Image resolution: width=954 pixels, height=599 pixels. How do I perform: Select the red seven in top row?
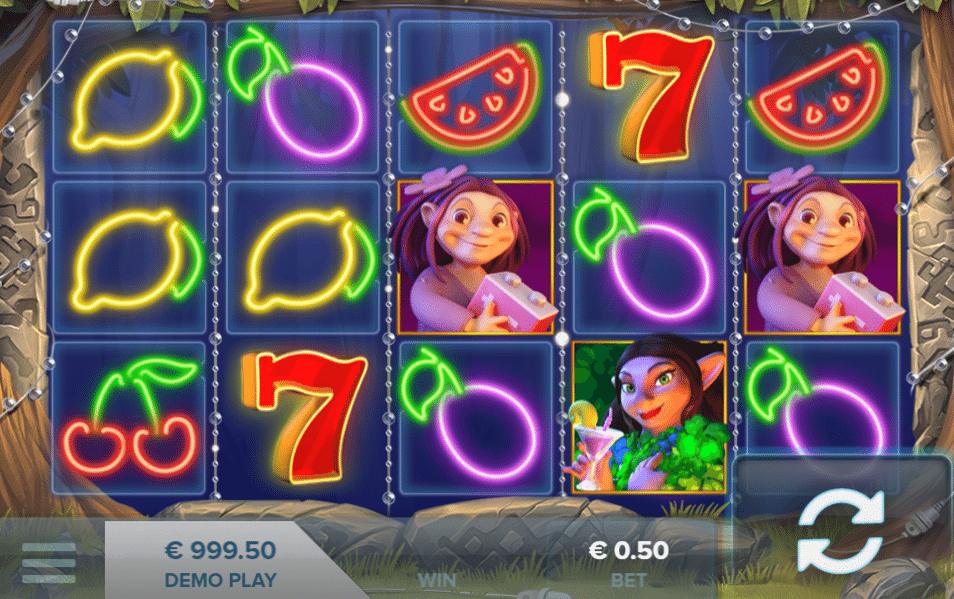tap(649, 97)
